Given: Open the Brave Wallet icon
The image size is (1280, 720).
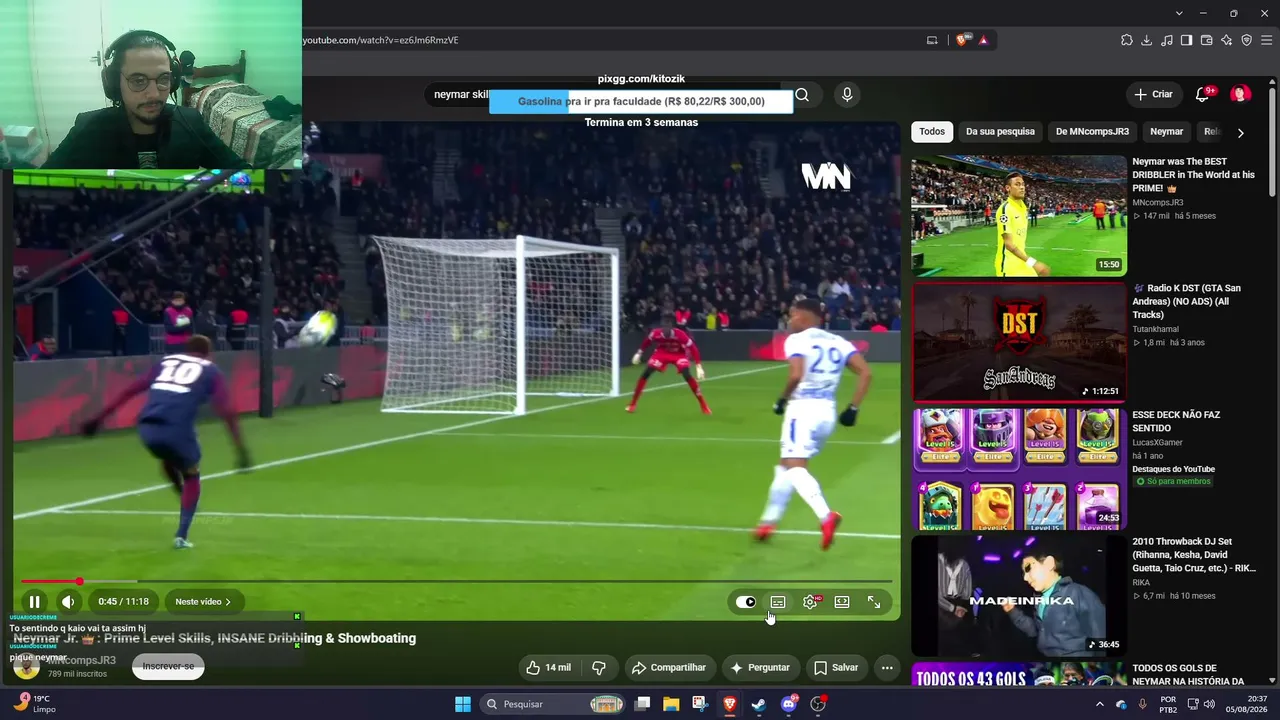Looking at the screenshot, I should (x=1207, y=40).
